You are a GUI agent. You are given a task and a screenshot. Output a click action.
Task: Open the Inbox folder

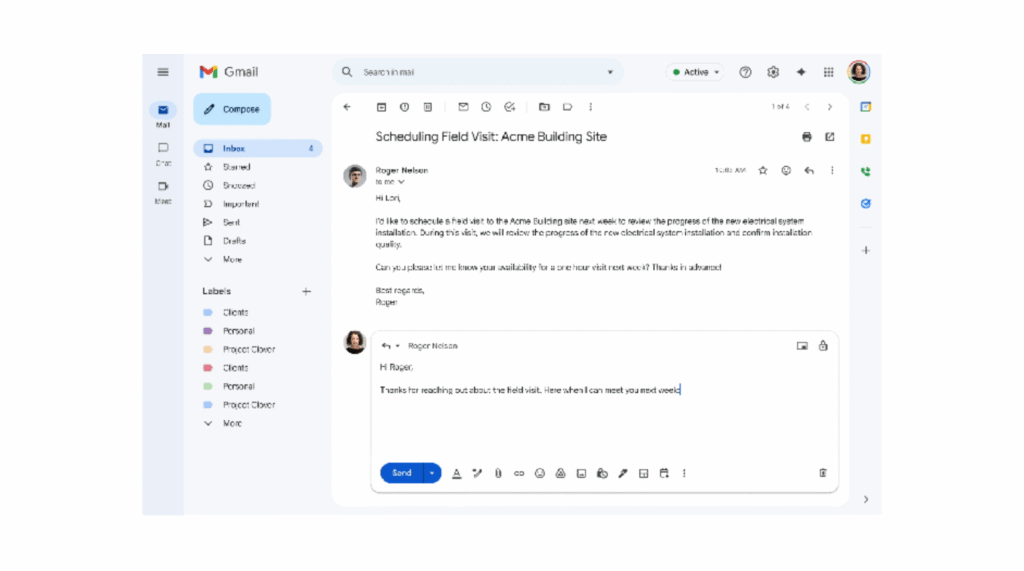(x=234, y=148)
